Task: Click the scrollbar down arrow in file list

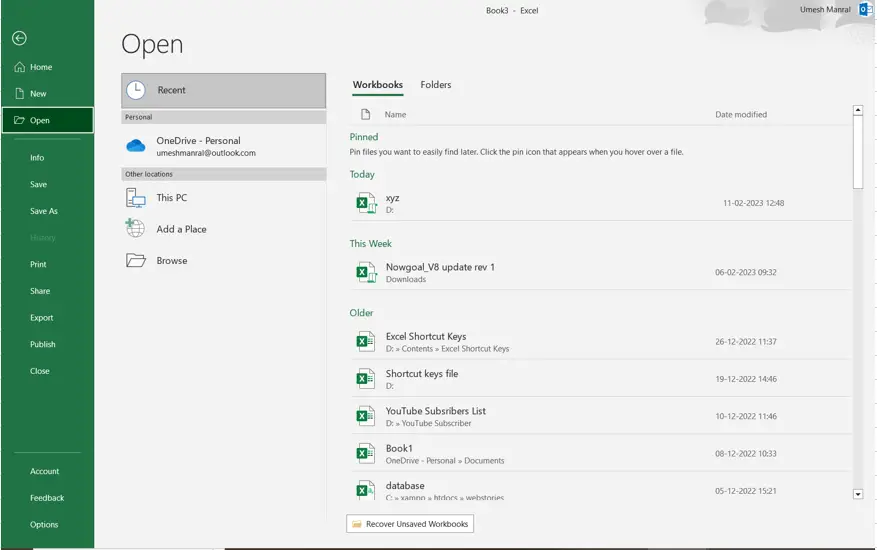Action: (x=858, y=494)
